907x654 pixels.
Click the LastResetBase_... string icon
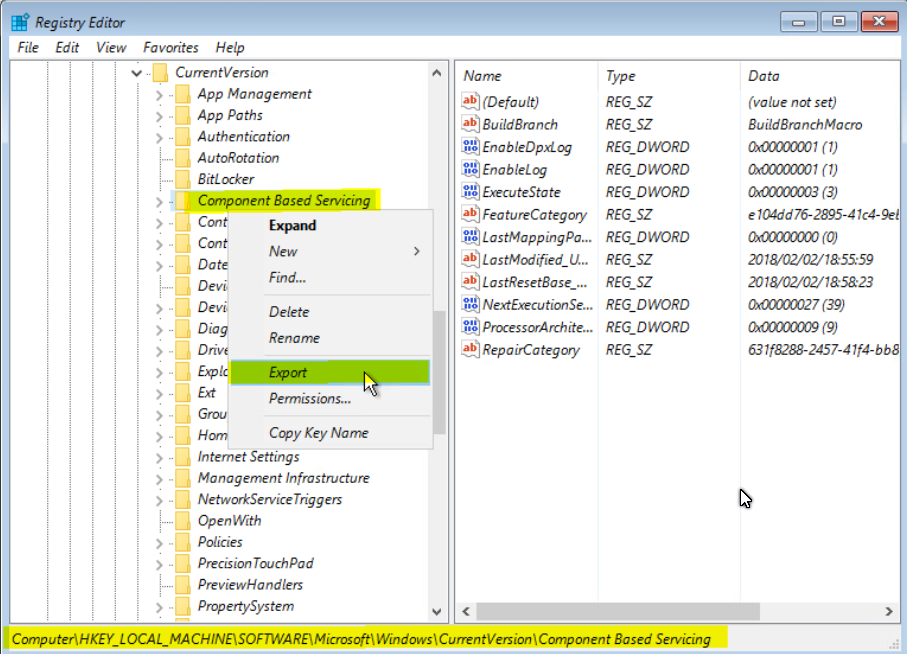pyautogui.click(x=470, y=282)
